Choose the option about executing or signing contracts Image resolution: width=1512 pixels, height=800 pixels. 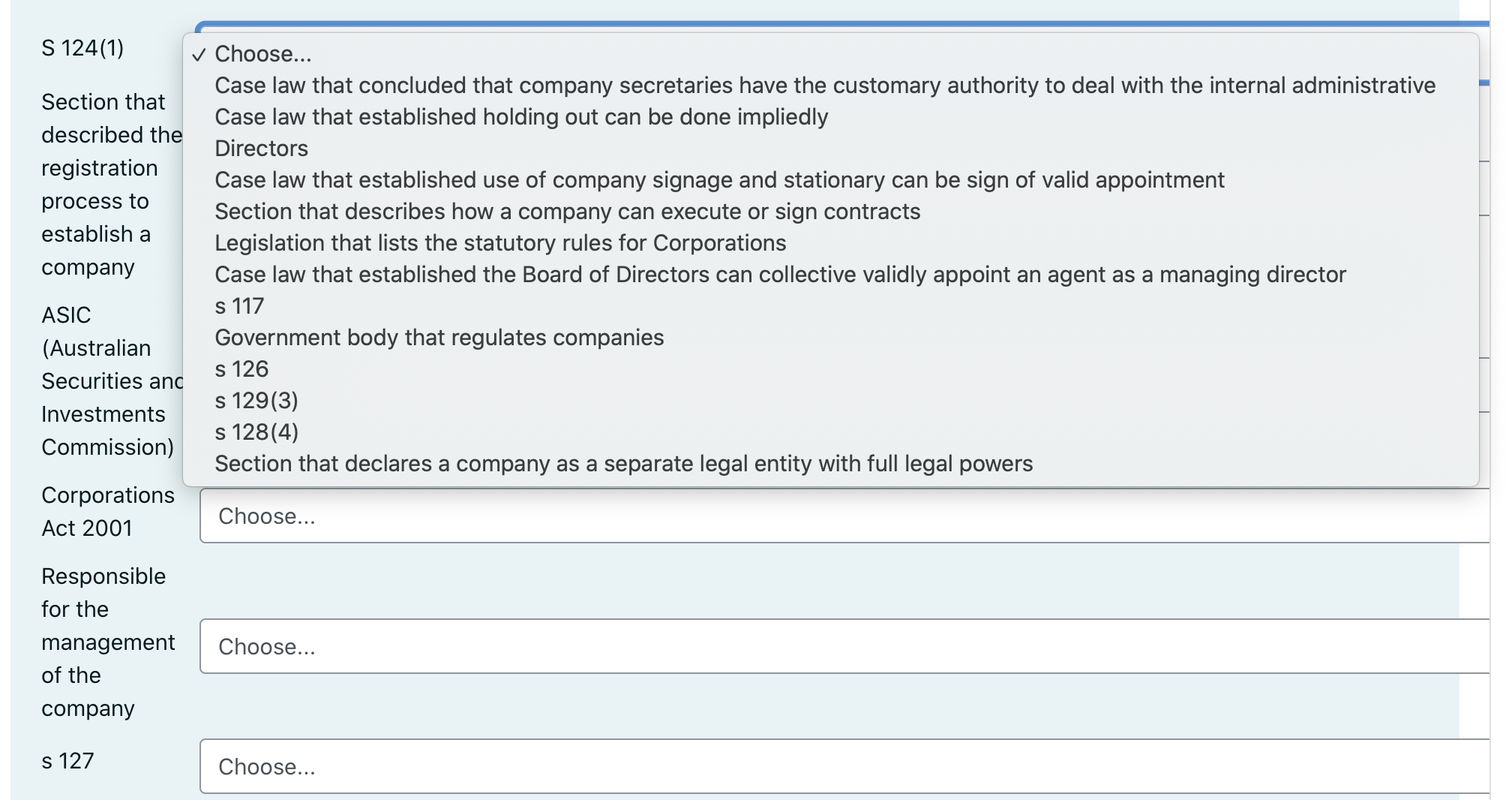click(568, 211)
